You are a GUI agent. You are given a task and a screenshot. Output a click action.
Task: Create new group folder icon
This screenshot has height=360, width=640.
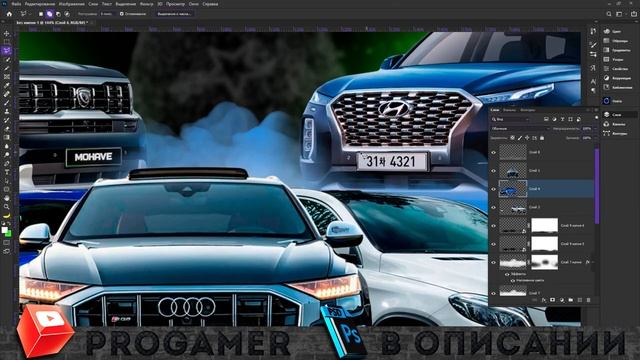571,300
